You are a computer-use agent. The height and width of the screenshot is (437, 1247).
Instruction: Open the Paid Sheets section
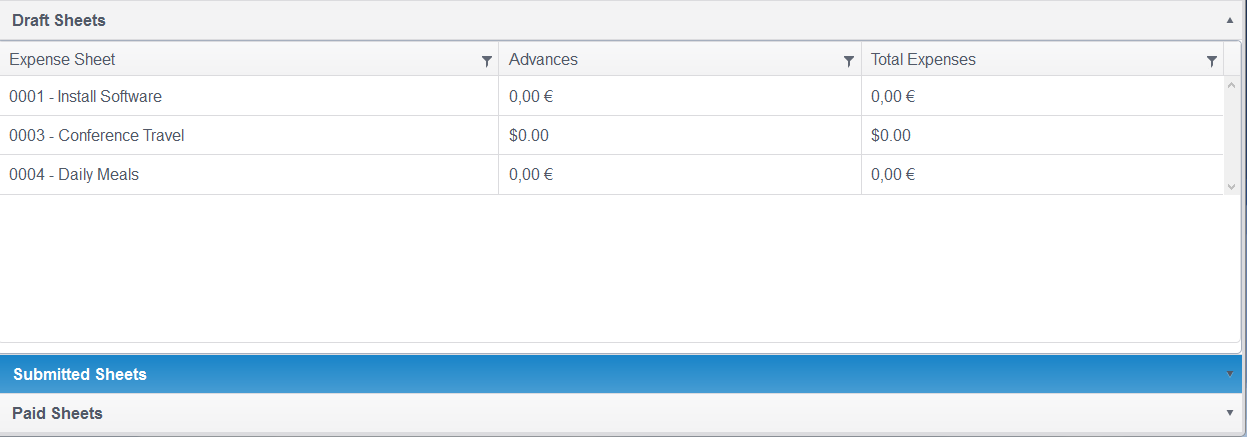click(x=57, y=413)
